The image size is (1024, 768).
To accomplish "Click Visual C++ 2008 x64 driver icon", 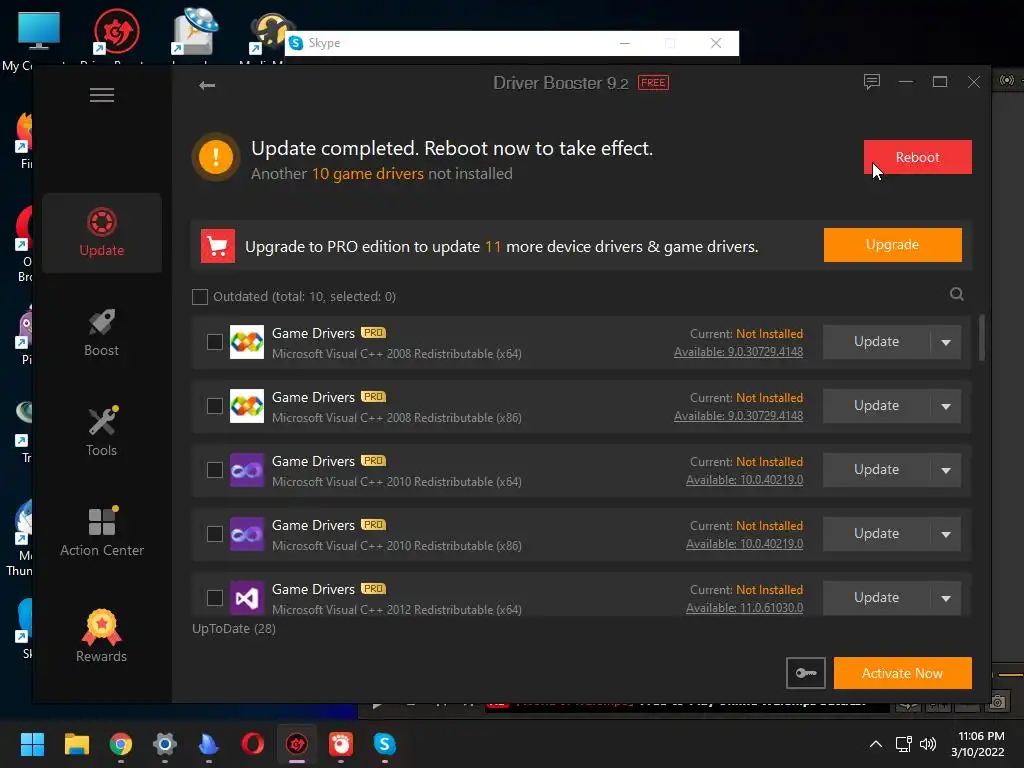I will [247, 342].
